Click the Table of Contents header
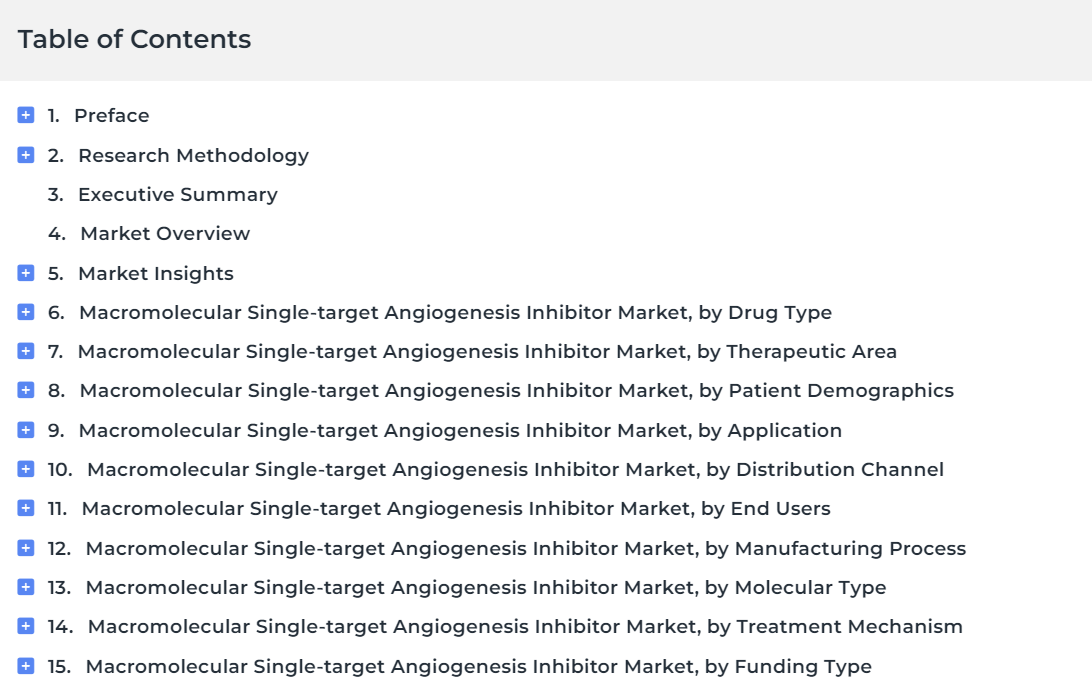1092x688 pixels. pos(134,39)
